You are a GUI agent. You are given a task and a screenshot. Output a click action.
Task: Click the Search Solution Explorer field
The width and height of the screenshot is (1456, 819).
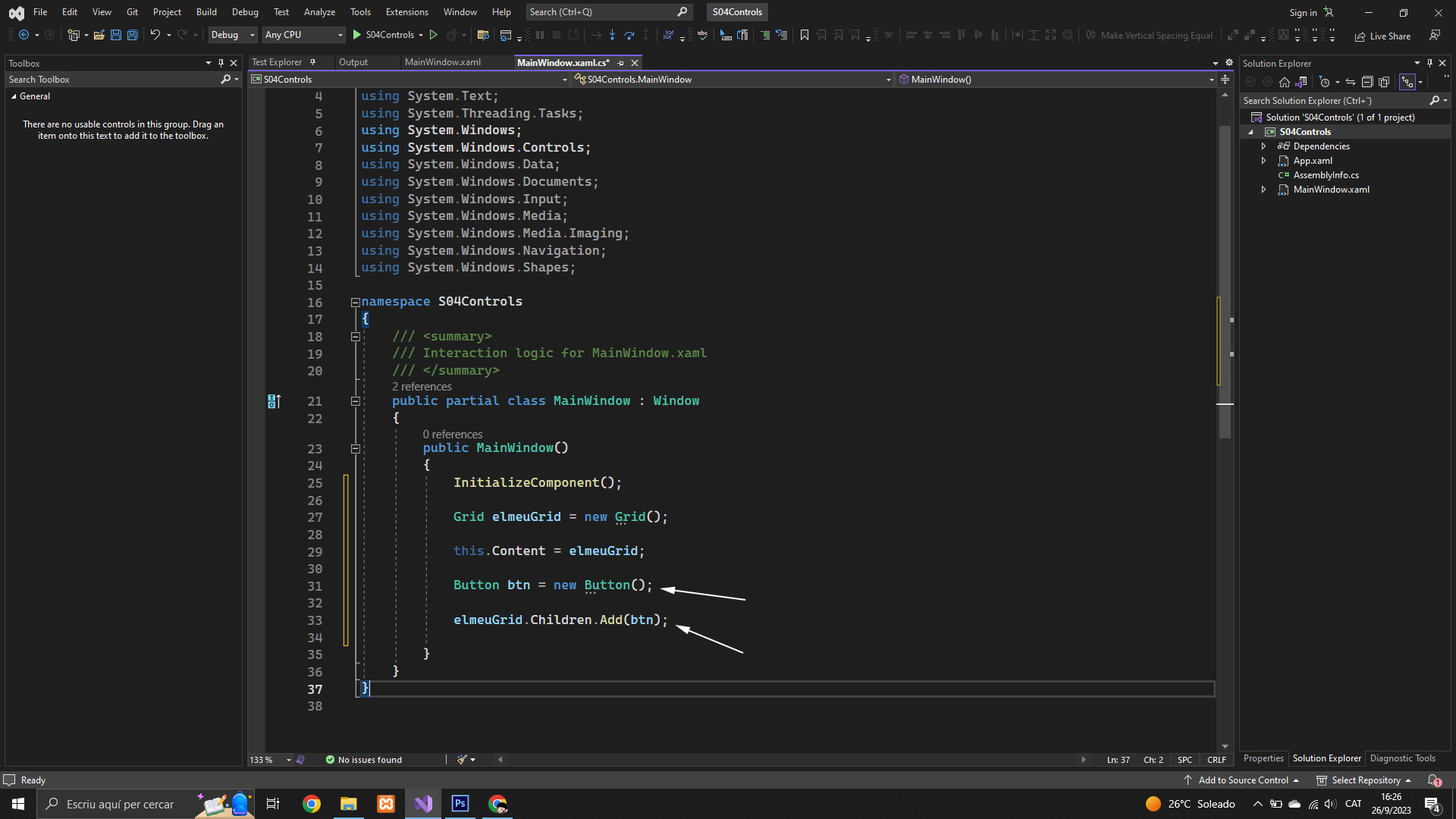[1333, 100]
